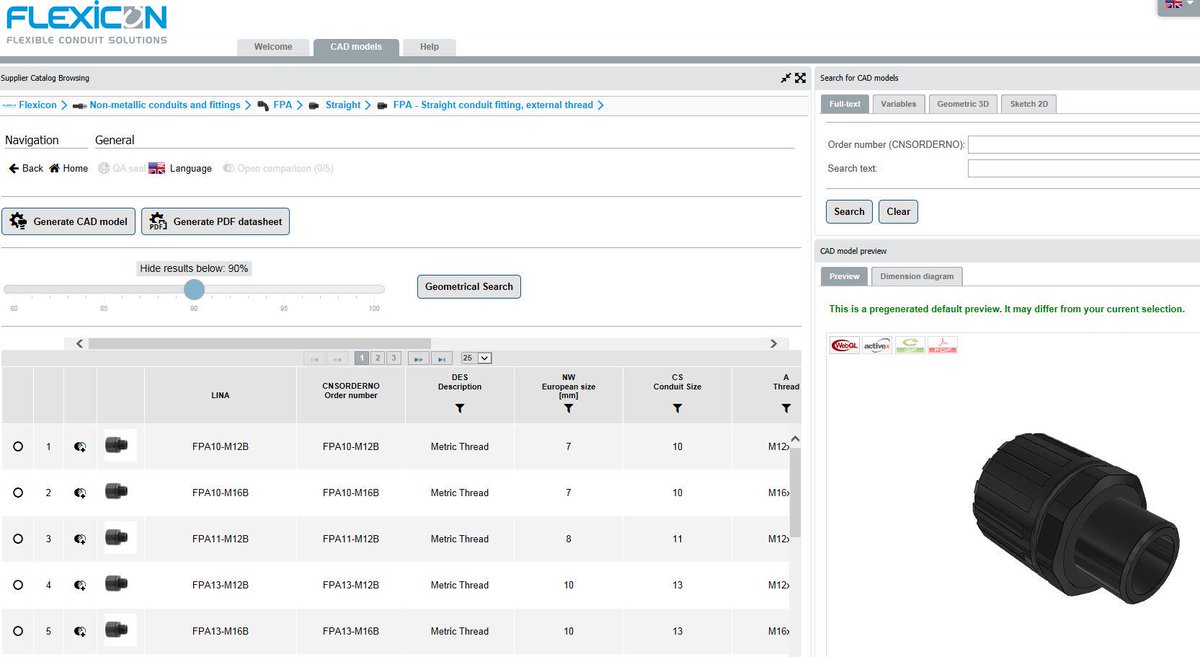
Task: Click the PDF gear icon on Generate PDF datasheet
Action: coord(158,221)
